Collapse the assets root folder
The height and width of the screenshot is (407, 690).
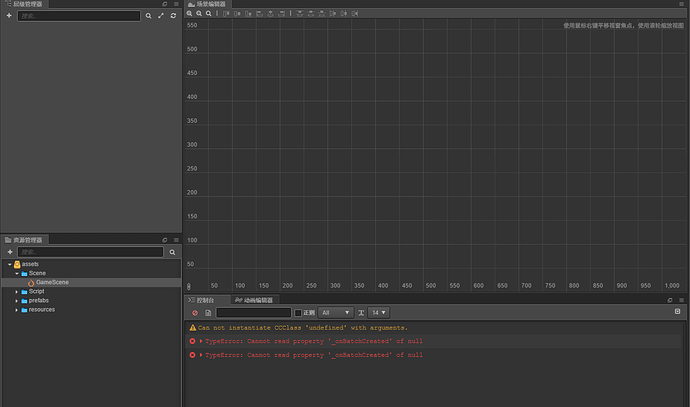10,264
